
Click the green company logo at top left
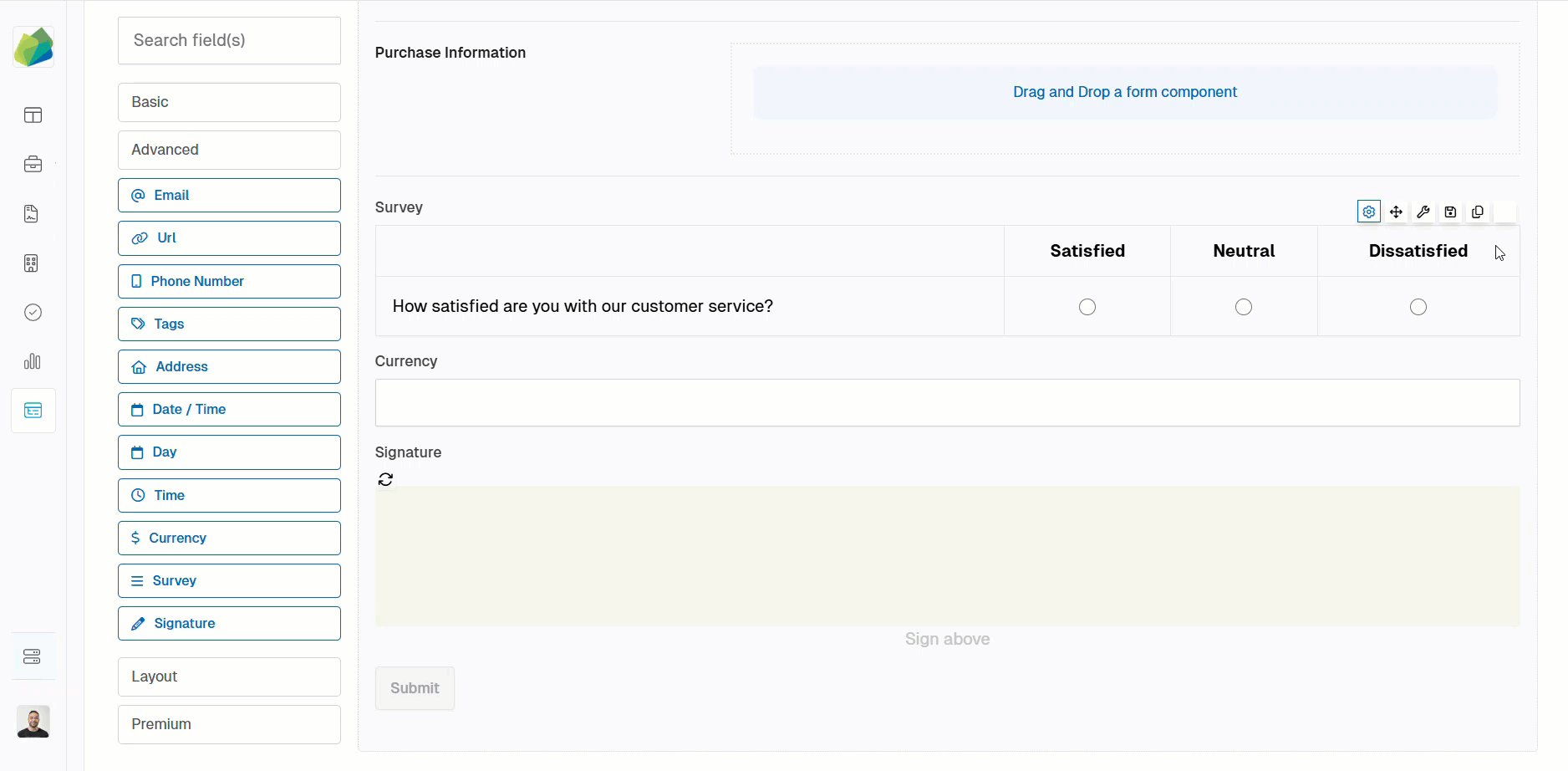(33, 47)
